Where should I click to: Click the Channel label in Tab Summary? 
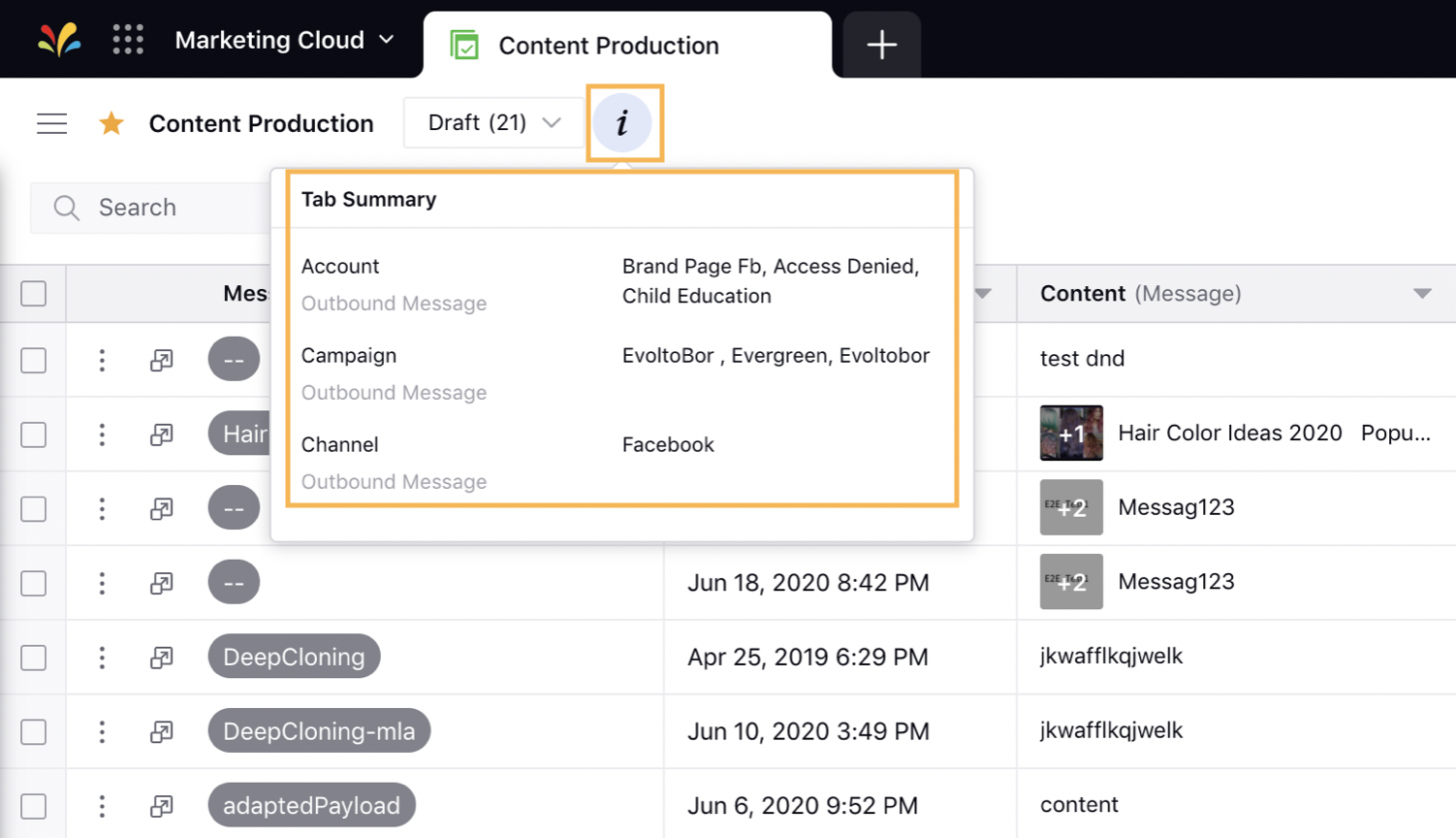pos(339,444)
